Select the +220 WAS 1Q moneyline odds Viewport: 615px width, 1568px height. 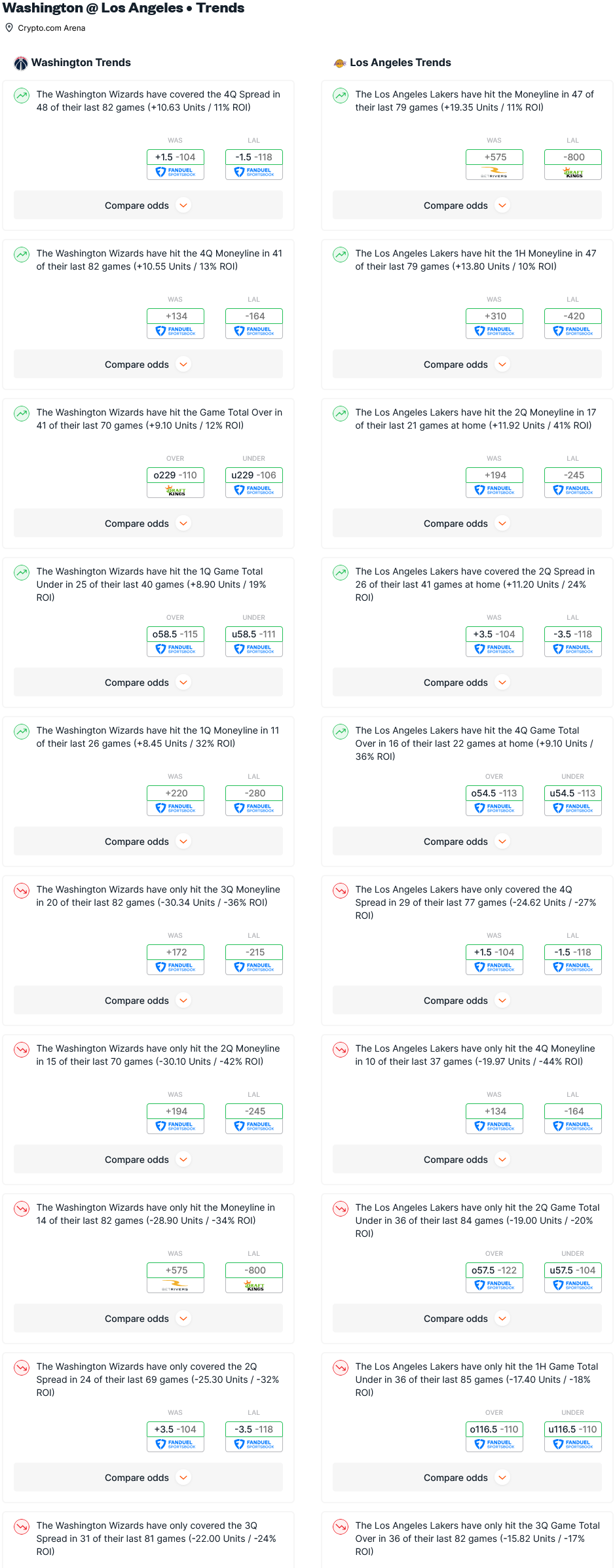(x=176, y=793)
